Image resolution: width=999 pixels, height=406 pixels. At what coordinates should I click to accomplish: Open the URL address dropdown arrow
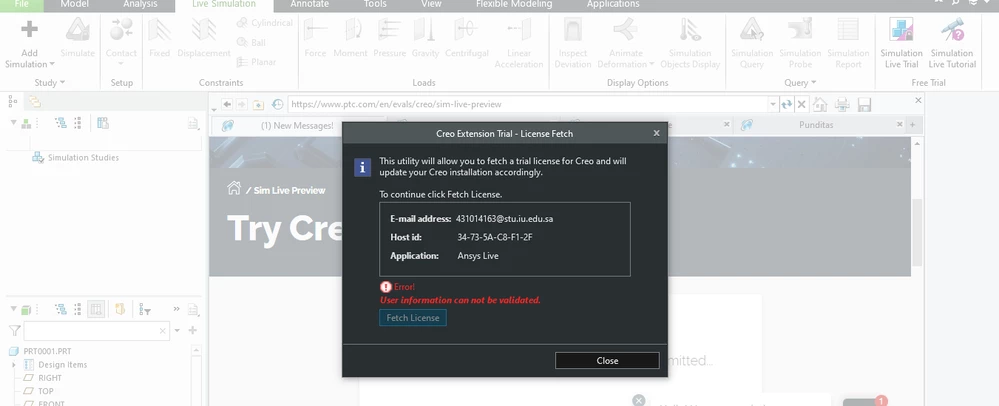(773, 105)
